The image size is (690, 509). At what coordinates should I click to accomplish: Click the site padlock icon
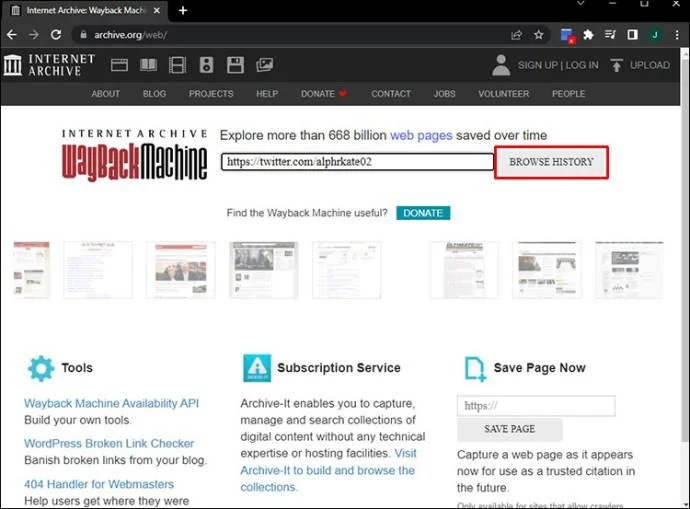click(83, 35)
